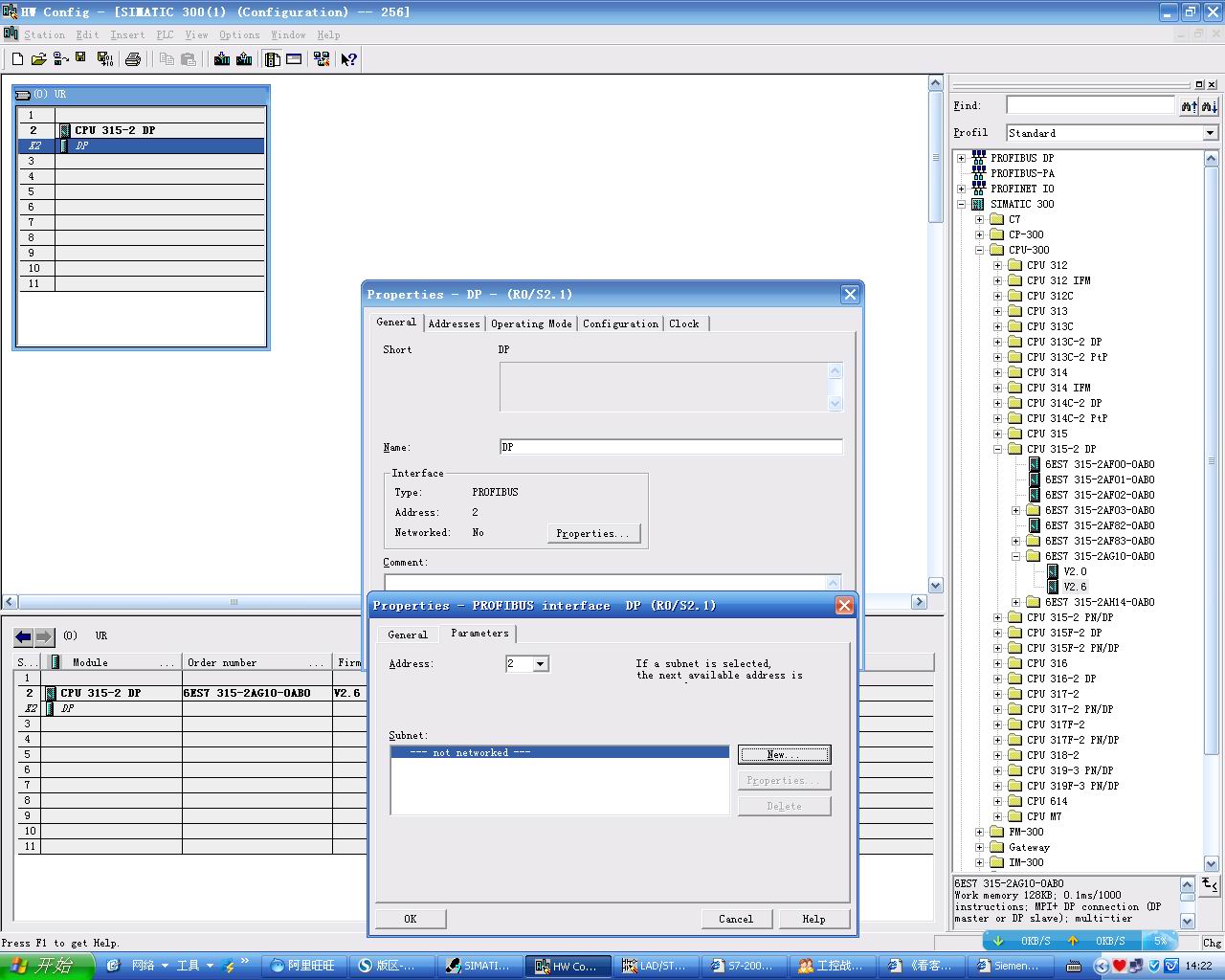Click the search up binoculars icon

click(1189, 106)
